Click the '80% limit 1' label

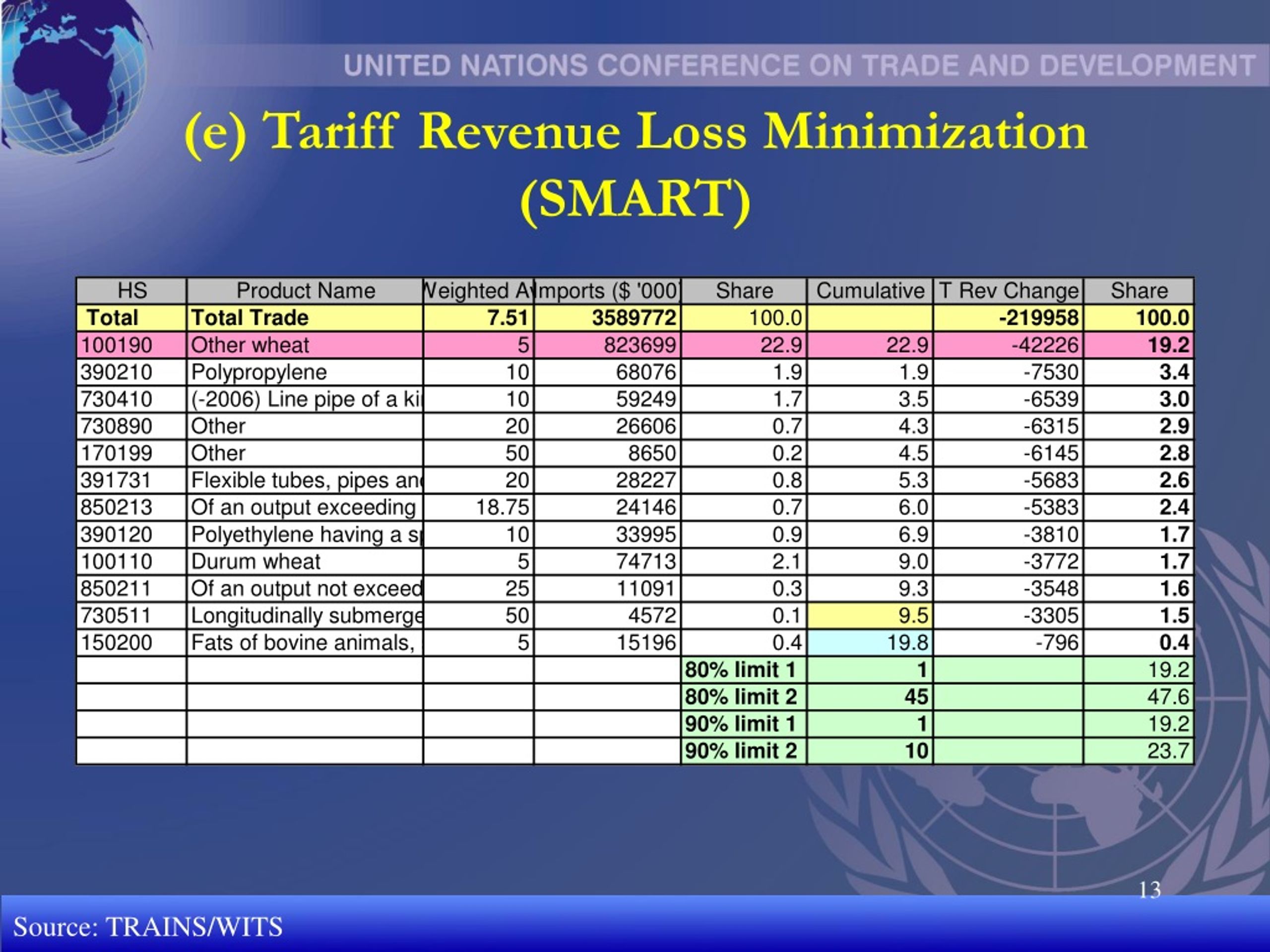(x=744, y=670)
